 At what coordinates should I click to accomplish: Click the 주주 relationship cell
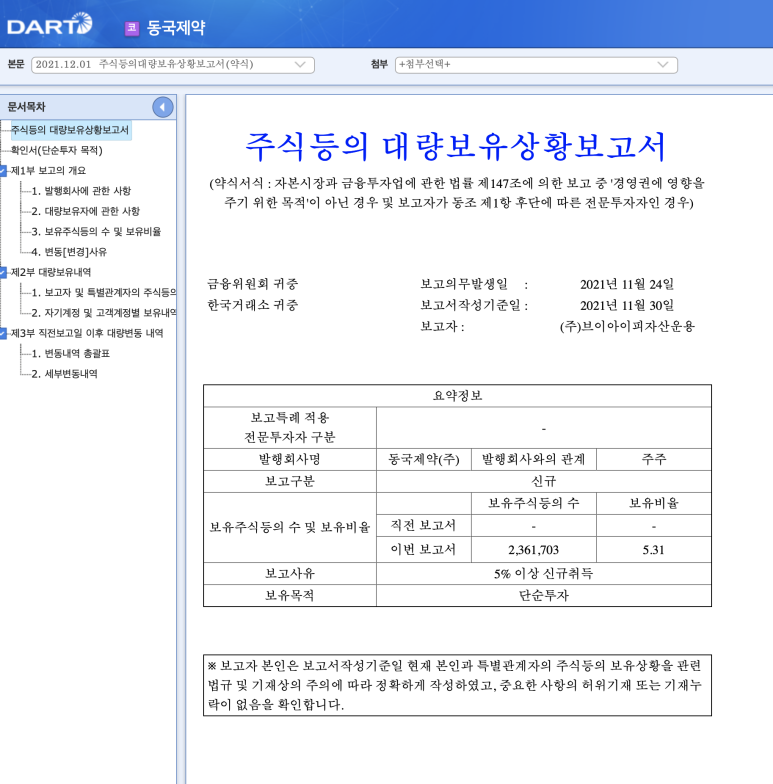click(x=654, y=460)
